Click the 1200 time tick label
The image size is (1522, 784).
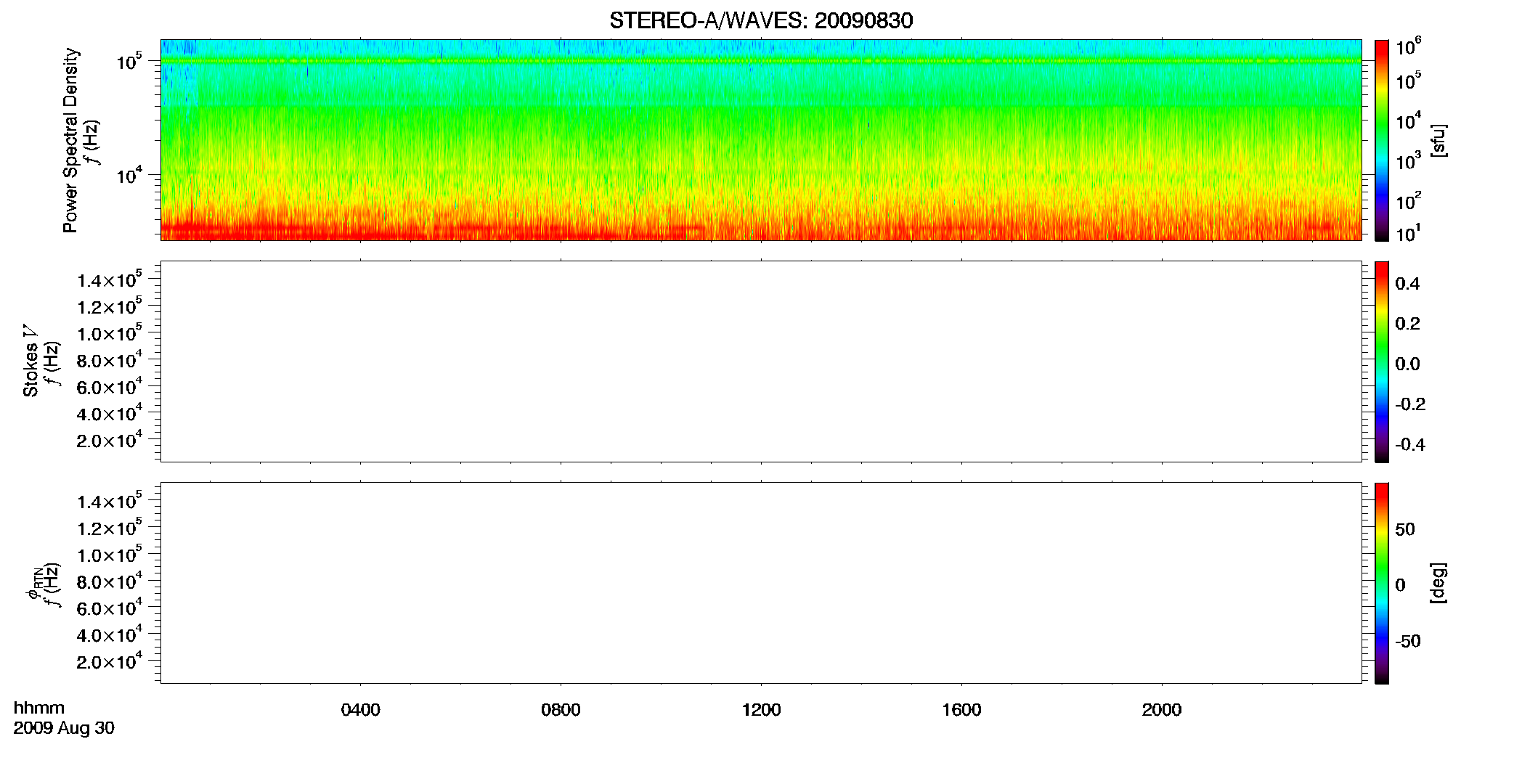tap(761, 710)
